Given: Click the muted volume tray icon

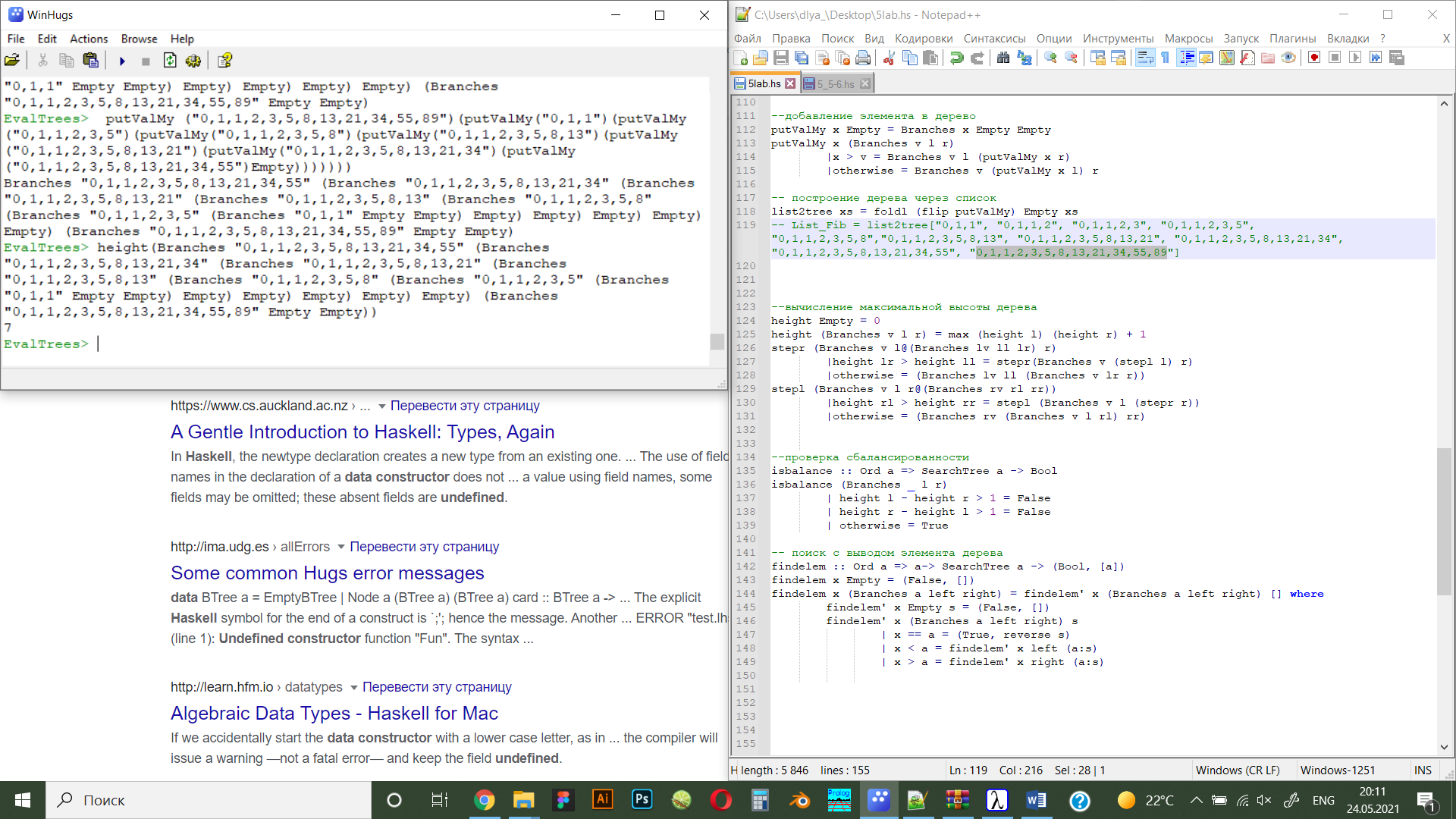Looking at the screenshot, I should pos(1263,800).
